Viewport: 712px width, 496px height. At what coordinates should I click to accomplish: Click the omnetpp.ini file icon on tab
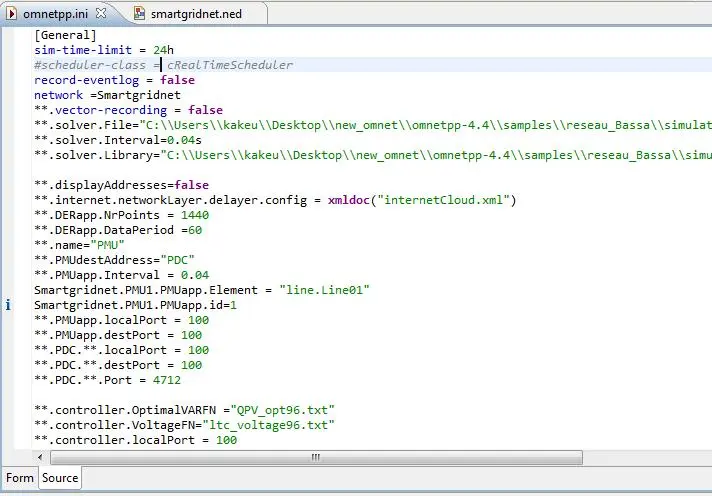(12, 14)
